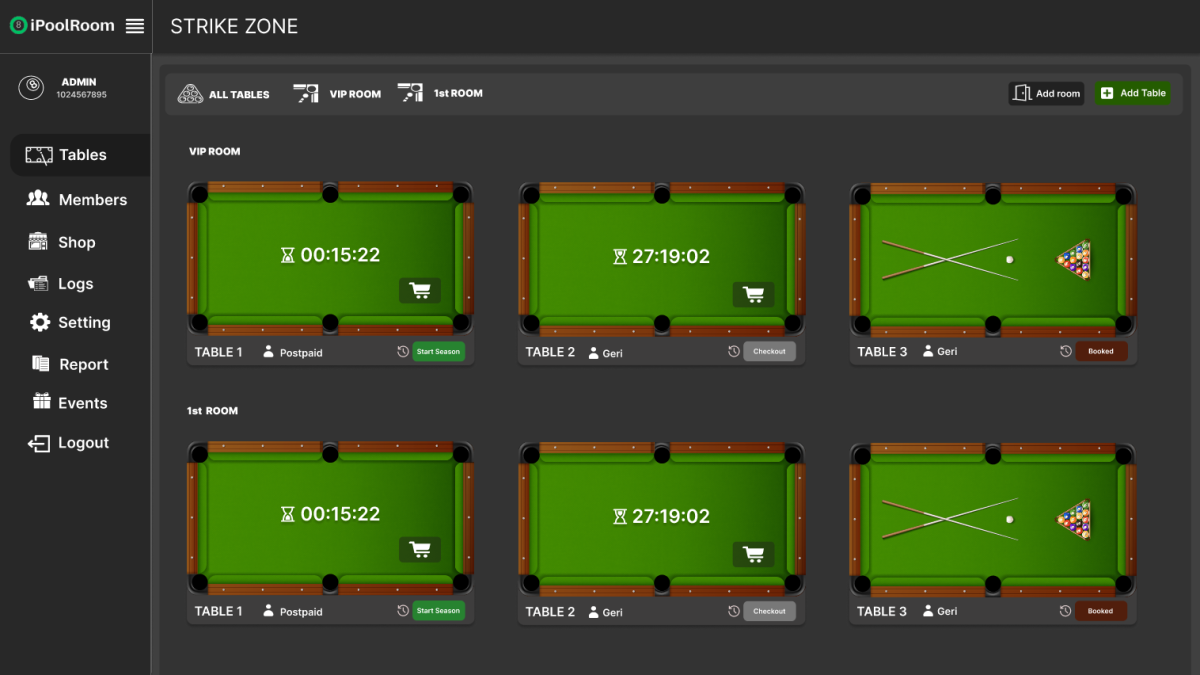Click the history icon on 1st Room Table 1

(402, 611)
